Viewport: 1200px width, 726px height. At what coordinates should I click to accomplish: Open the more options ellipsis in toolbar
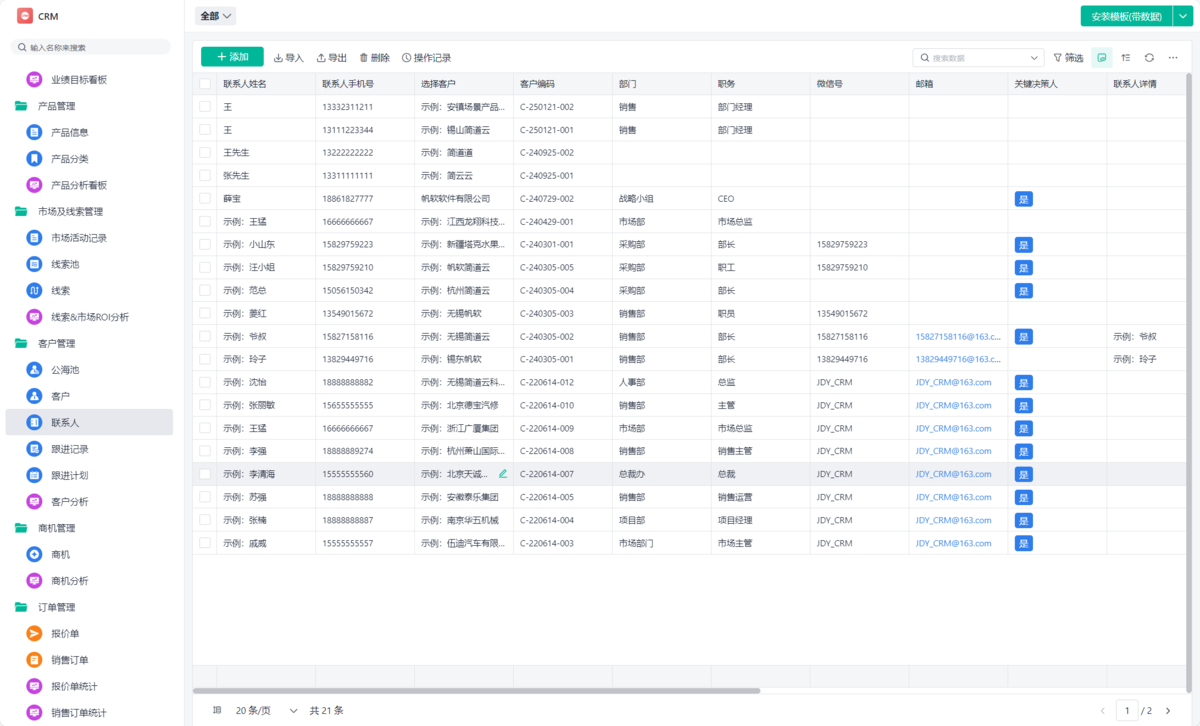coord(1173,58)
